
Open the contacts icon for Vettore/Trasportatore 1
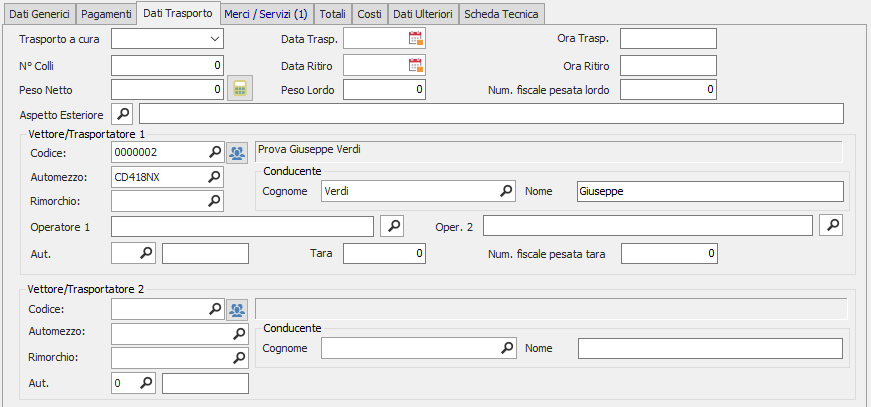(x=237, y=152)
